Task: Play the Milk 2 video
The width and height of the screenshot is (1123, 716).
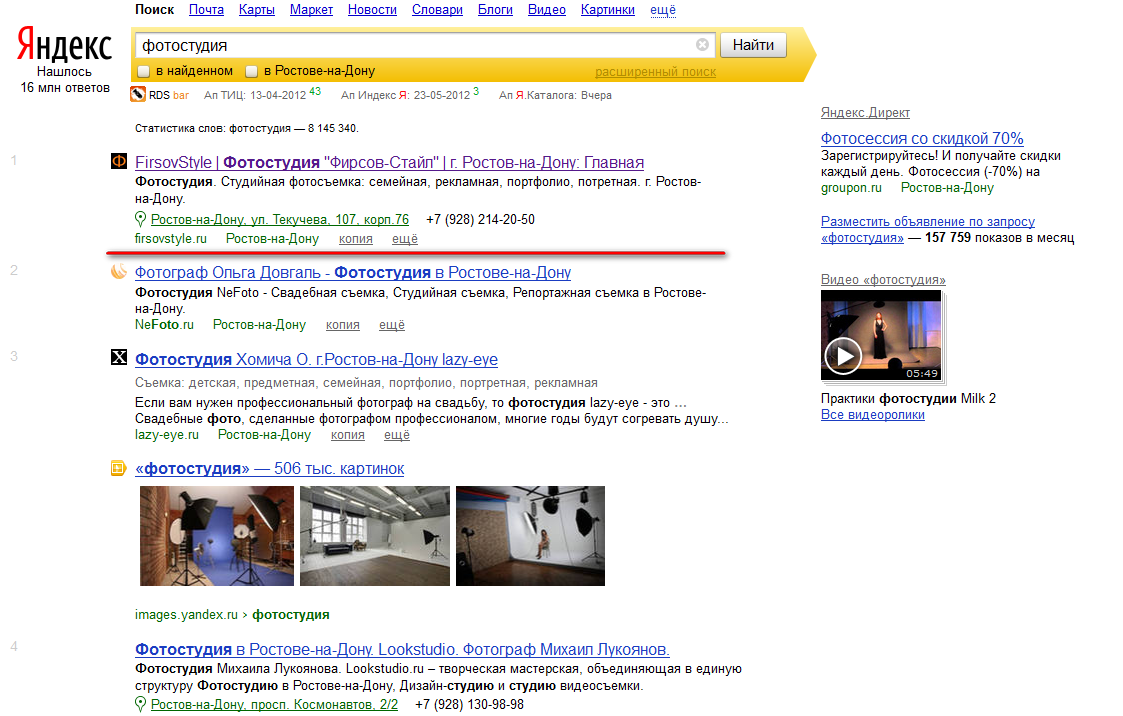Action: [844, 356]
